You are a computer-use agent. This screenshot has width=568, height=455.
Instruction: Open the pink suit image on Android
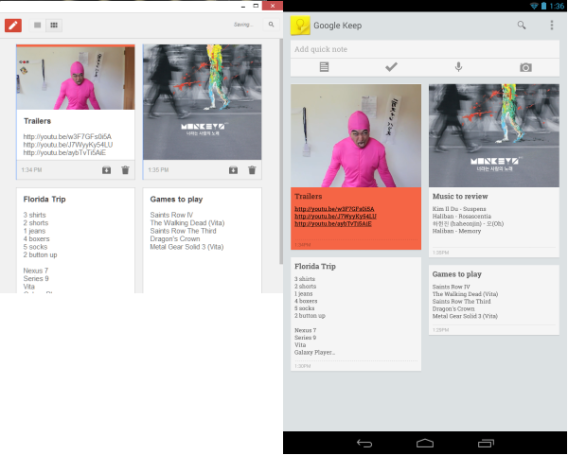[x=356, y=136]
